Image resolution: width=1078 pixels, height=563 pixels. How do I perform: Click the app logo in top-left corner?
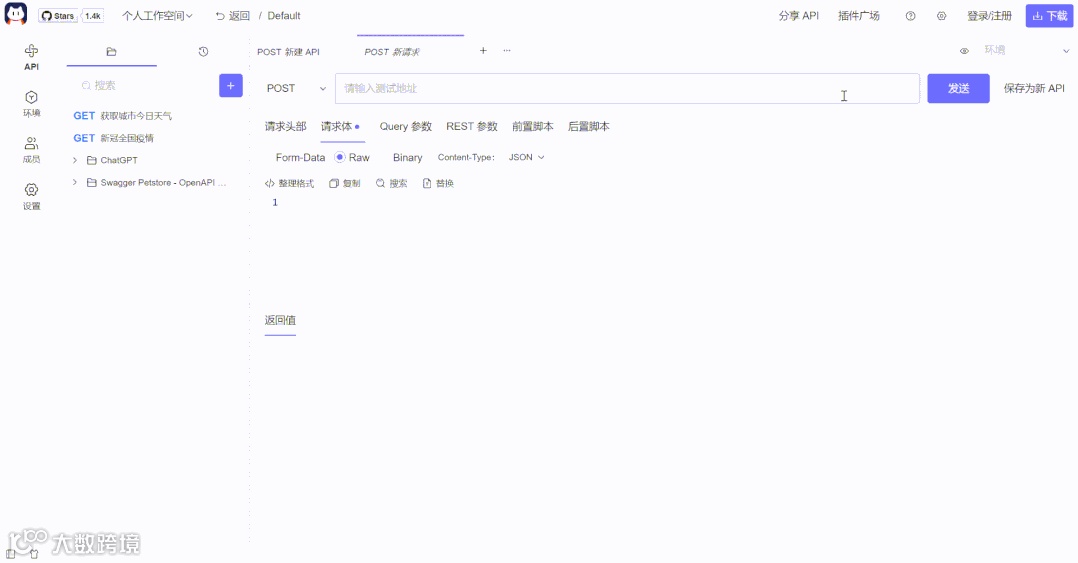16,14
